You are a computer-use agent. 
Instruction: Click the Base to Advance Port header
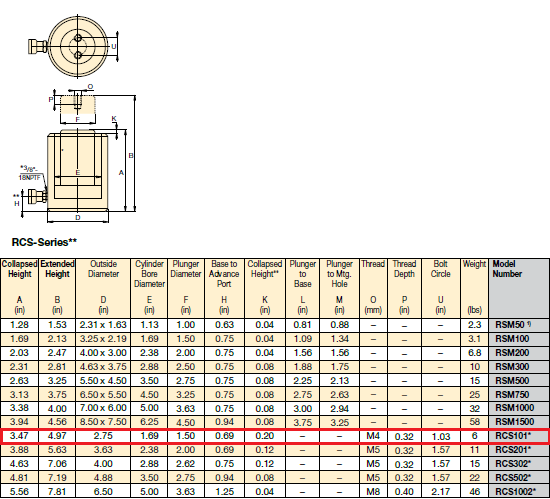coord(224,288)
